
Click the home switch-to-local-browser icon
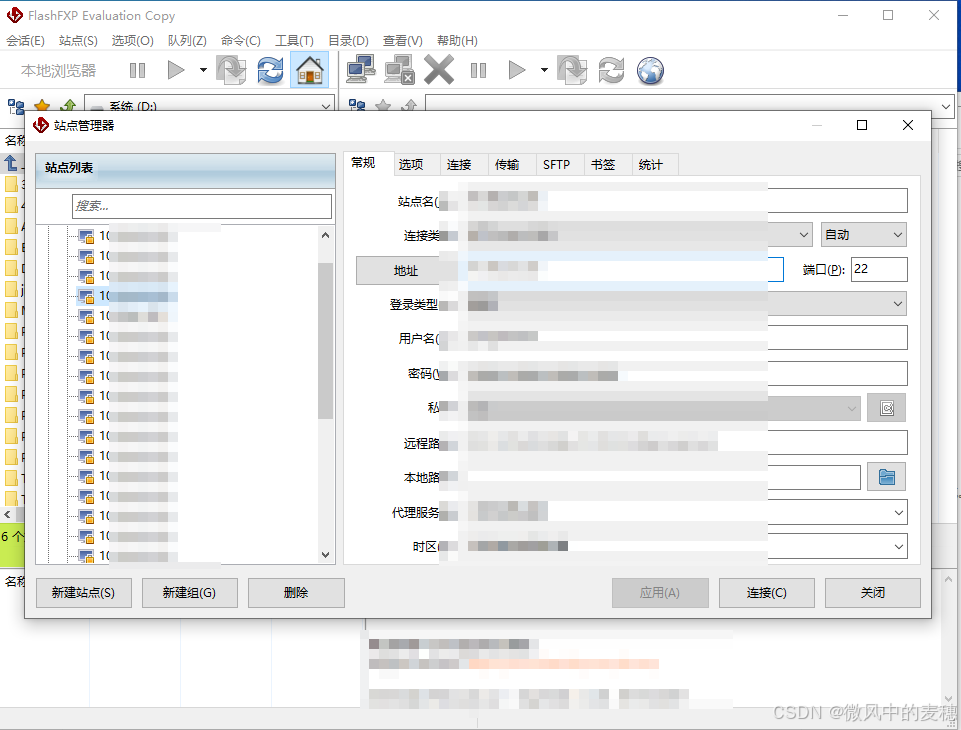[310, 70]
